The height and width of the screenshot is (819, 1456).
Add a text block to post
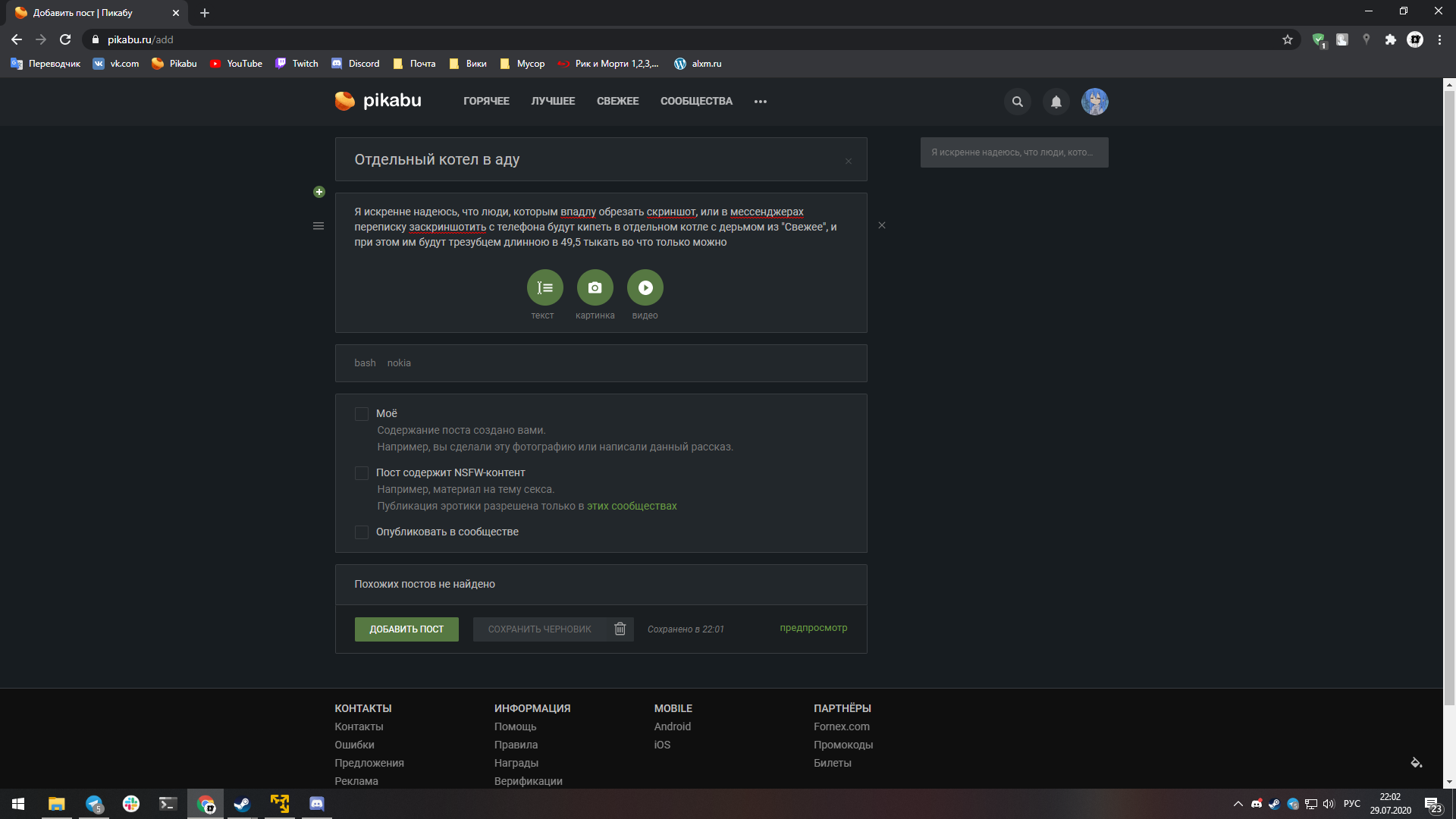point(544,288)
